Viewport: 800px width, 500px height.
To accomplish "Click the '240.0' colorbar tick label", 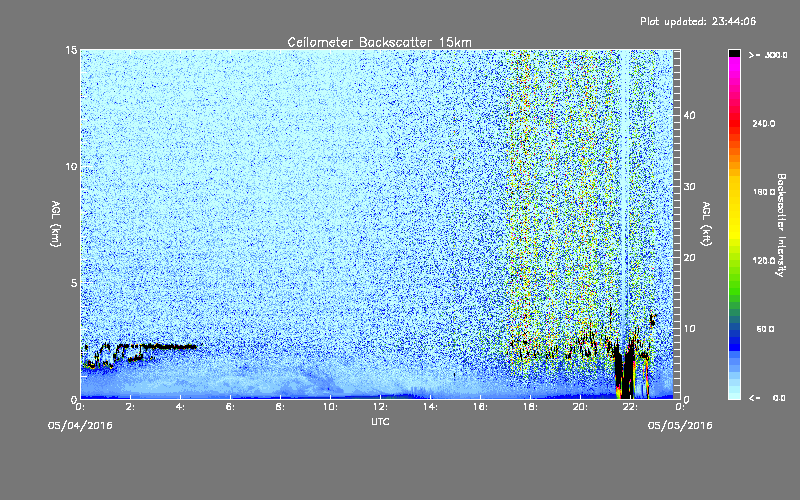I will pos(763,123).
